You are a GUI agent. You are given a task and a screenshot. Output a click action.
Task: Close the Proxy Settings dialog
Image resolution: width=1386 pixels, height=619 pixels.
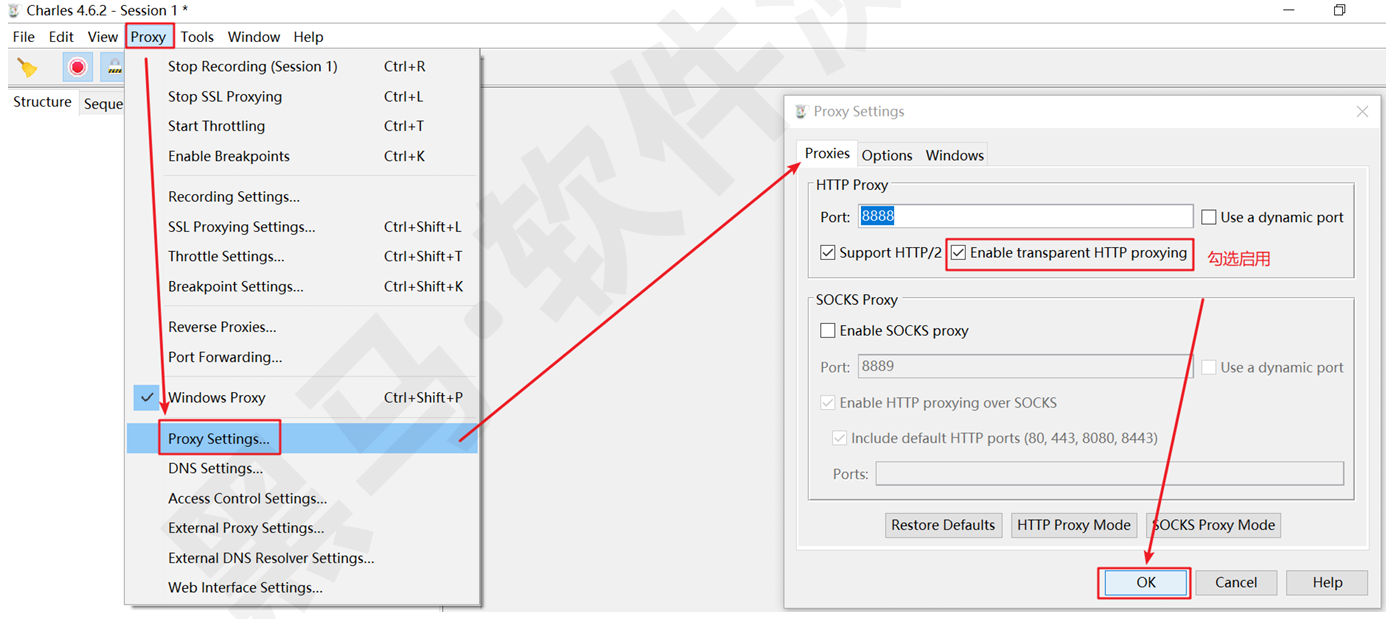click(x=1361, y=112)
